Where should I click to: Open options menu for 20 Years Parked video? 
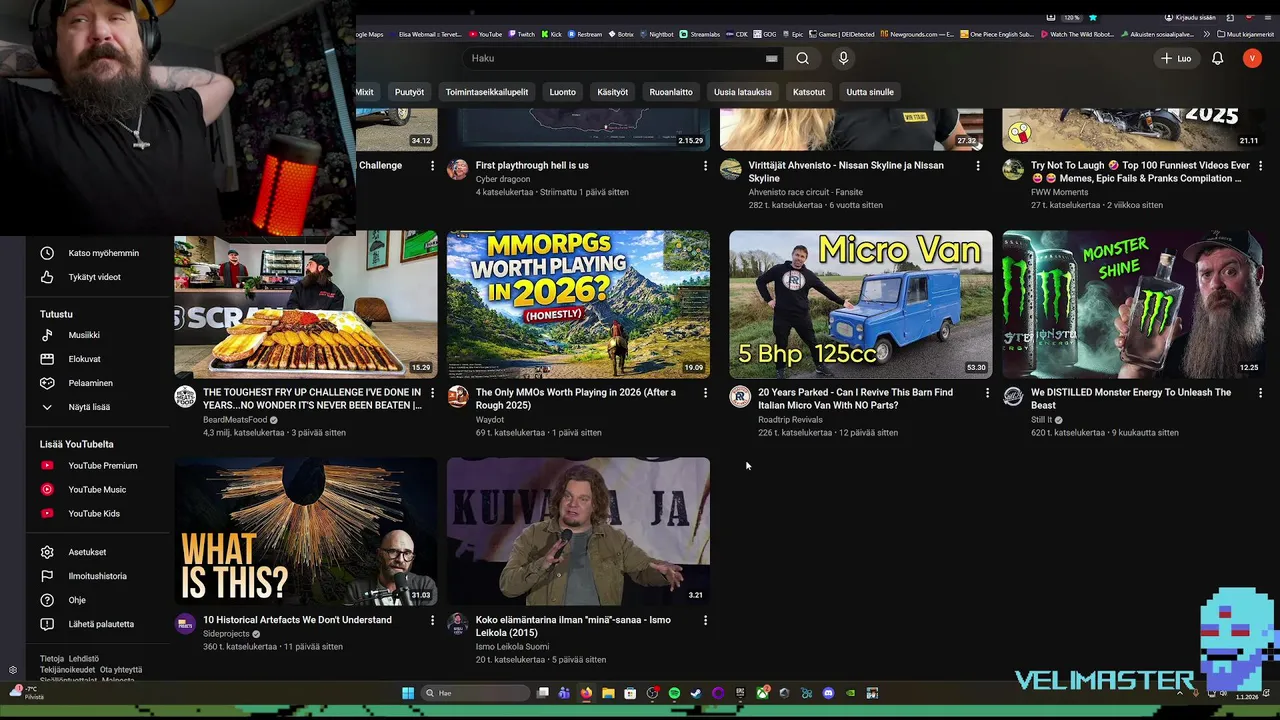point(987,393)
